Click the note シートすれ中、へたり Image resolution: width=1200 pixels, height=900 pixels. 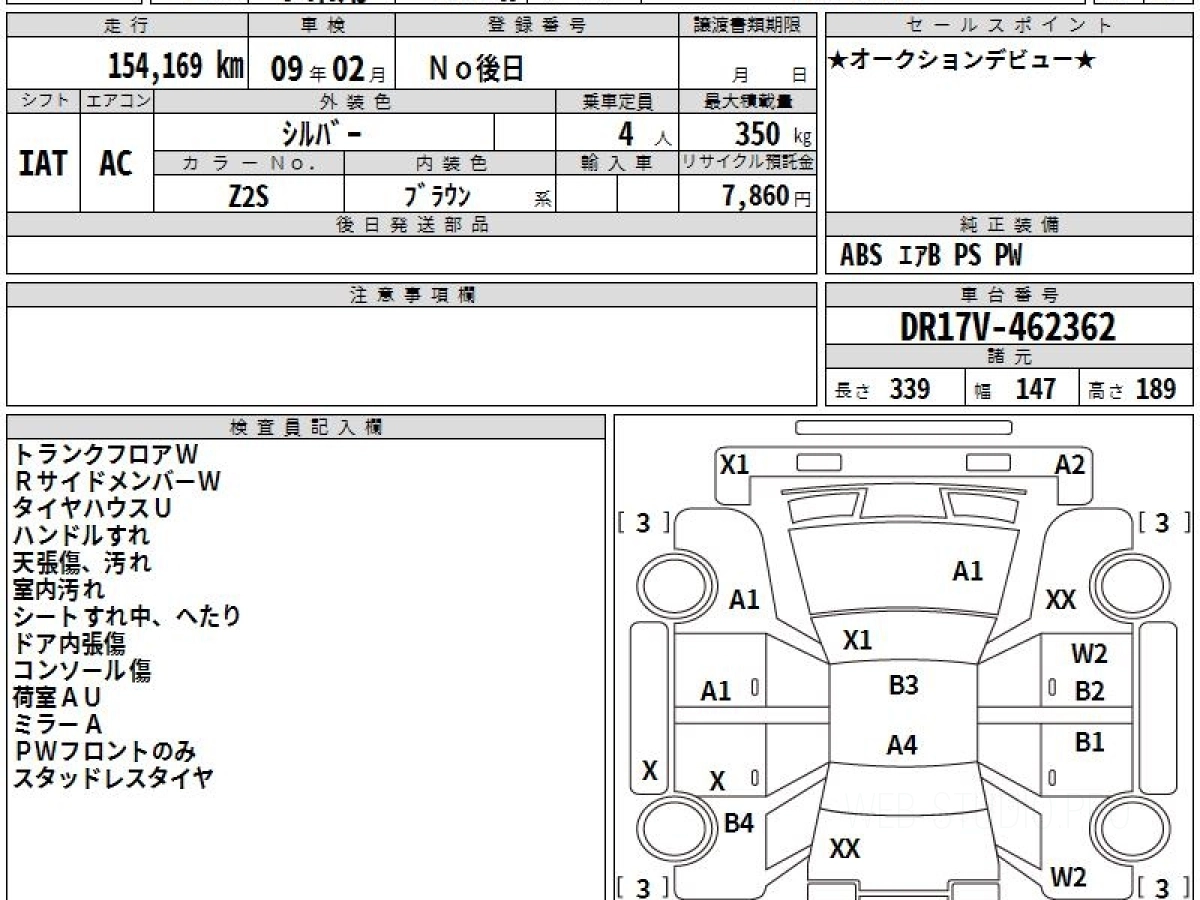coord(127,616)
